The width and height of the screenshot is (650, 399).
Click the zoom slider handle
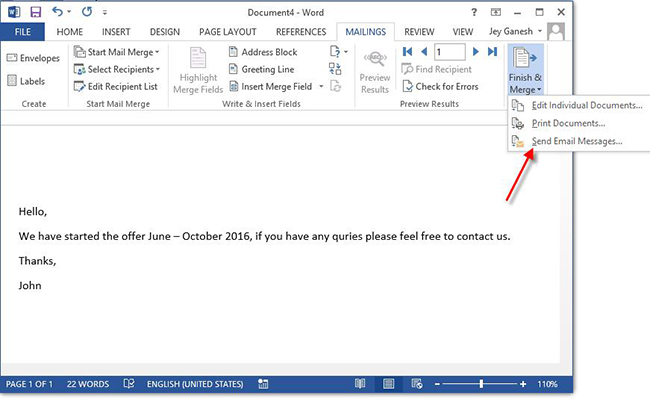[481, 384]
